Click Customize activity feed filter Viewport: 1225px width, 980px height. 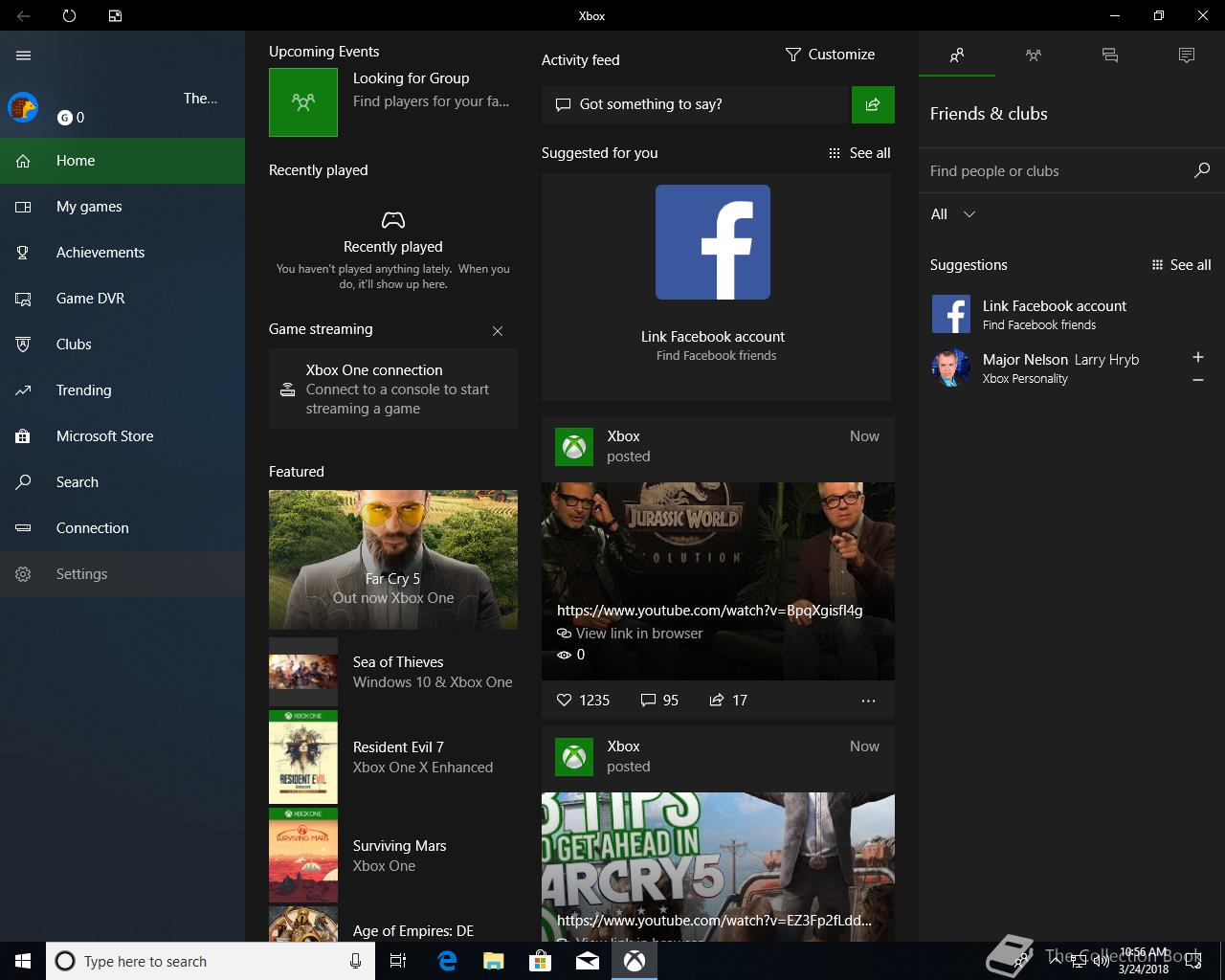tap(830, 55)
